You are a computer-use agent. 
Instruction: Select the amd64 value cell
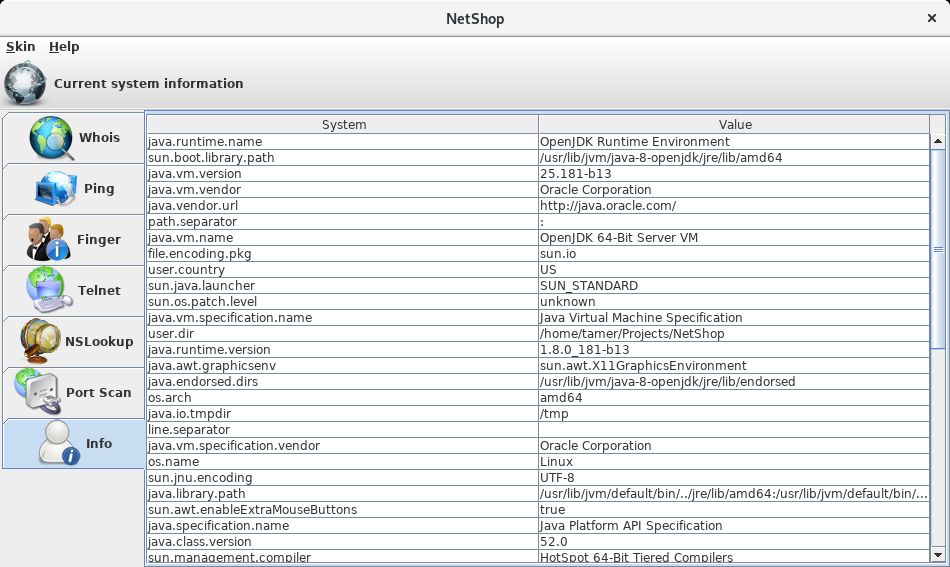point(734,397)
